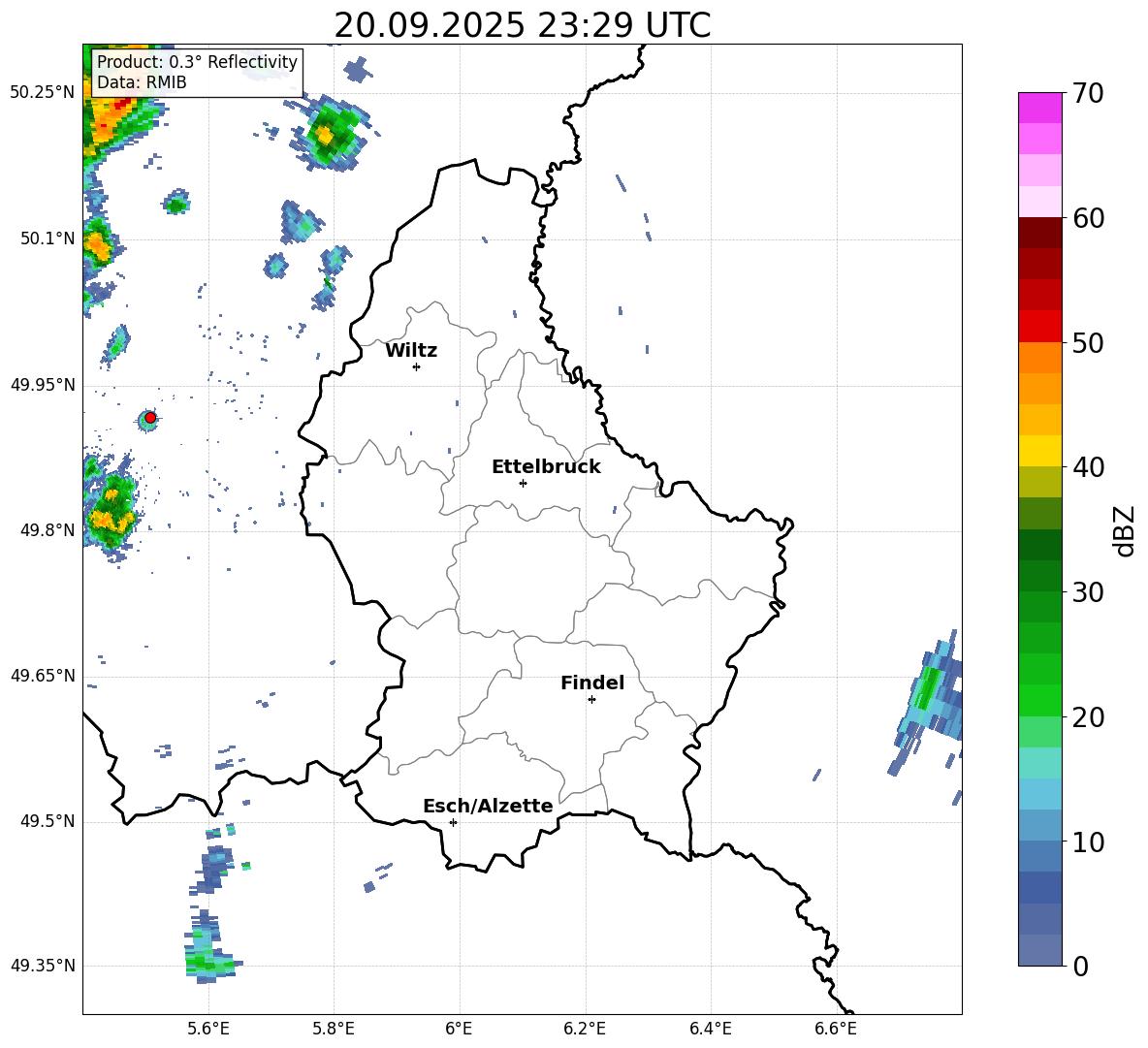Viewport: 1148px width, 1048px height.
Task: Click the Ettelbruck station label
Action: point(546,467)
